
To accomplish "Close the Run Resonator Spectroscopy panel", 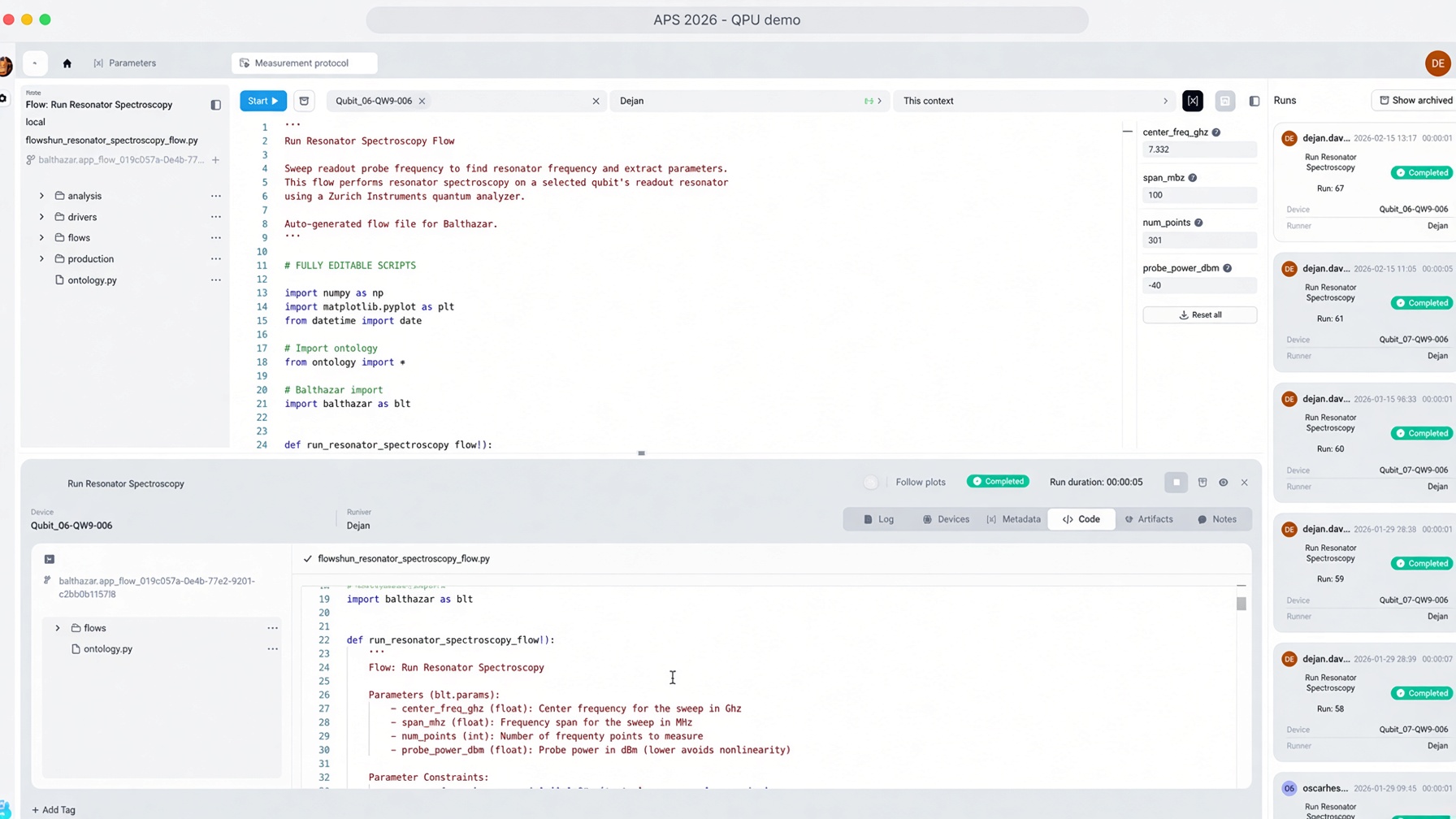I will tap(1244, 483).
